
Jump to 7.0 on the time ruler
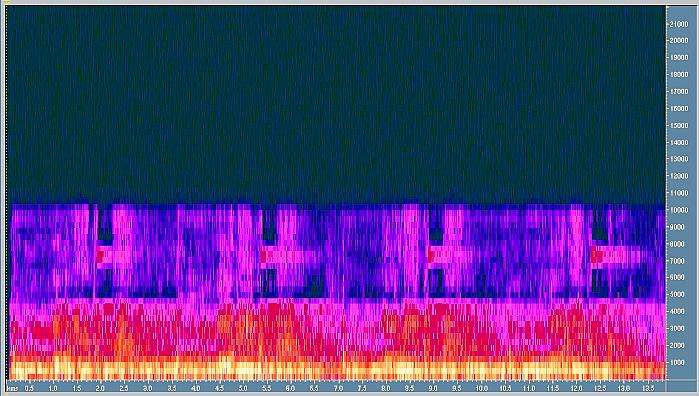338,388
